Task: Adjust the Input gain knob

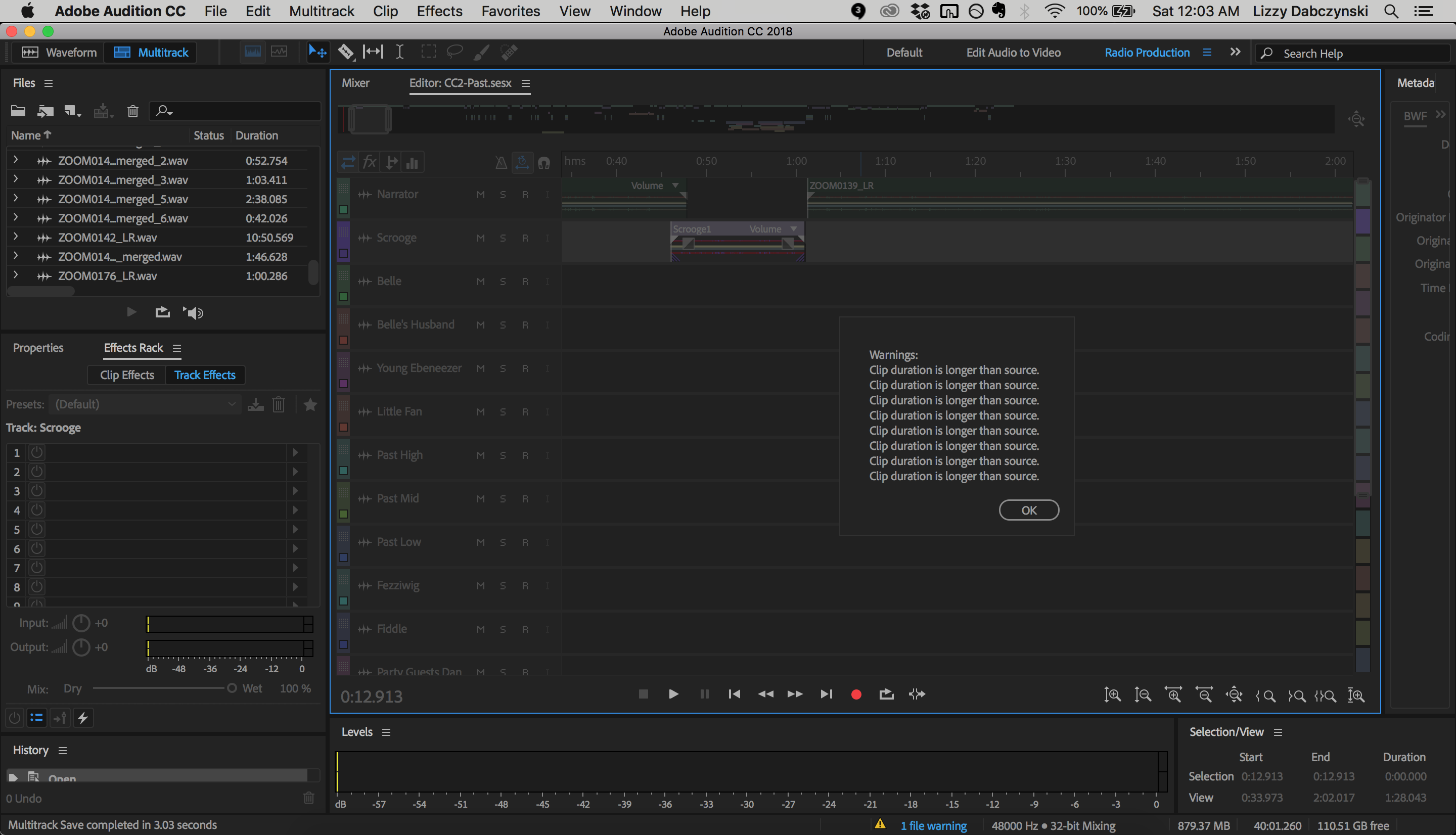Action: click(x=81, y=623)
